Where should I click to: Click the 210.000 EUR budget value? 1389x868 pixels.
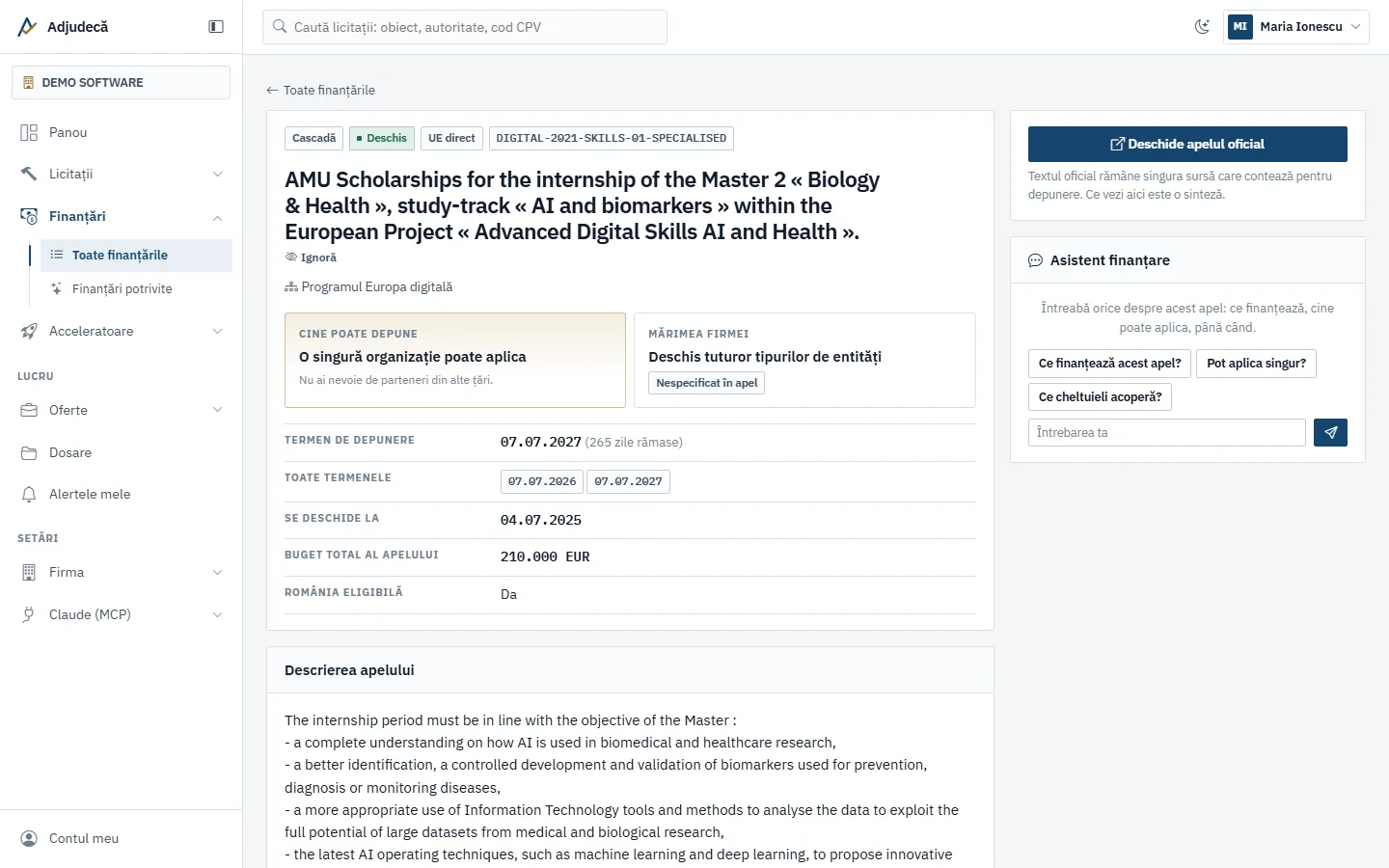coord(545,556)
